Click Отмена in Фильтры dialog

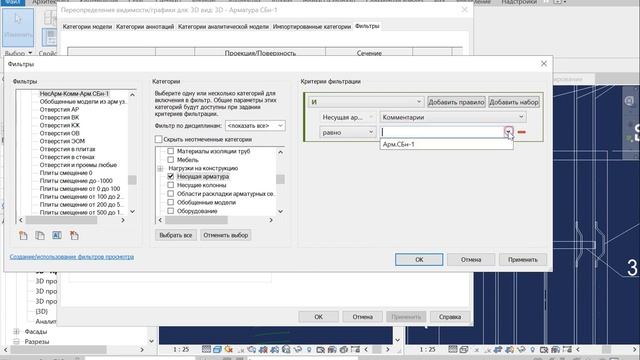tap(471, 260)
